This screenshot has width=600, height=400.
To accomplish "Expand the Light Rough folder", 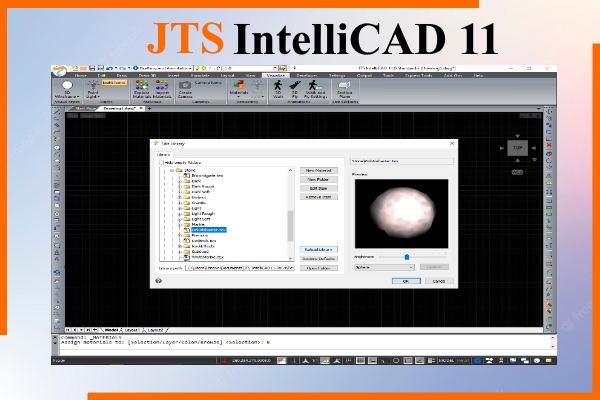I will (x=180, y=214).
